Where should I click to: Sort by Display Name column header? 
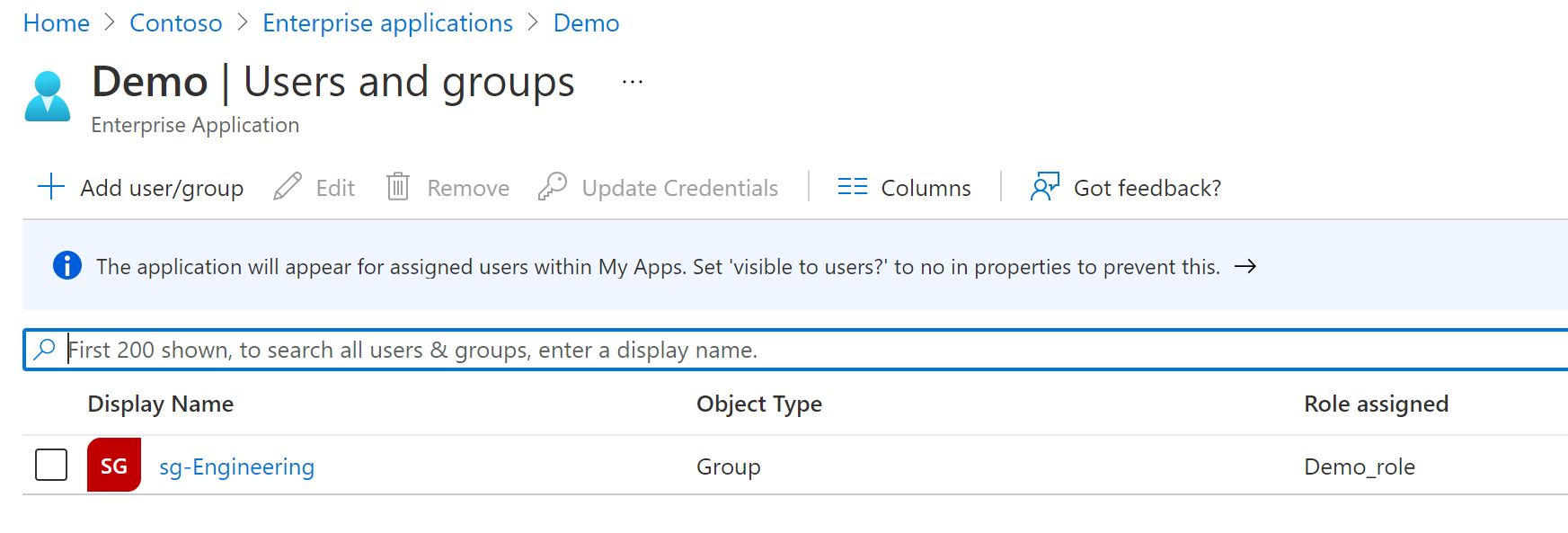(161, 404)
